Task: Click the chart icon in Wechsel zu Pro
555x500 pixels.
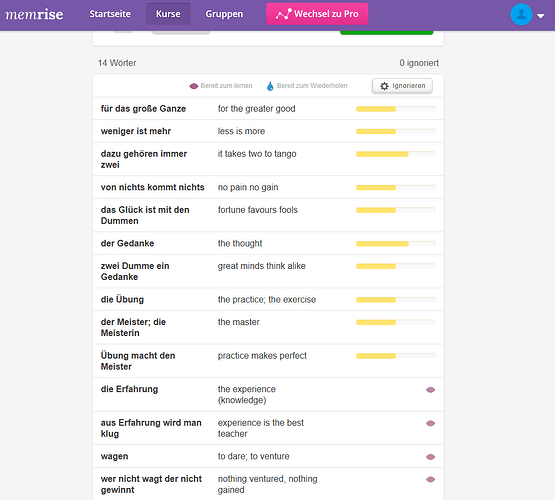Action: click(284, 14)
